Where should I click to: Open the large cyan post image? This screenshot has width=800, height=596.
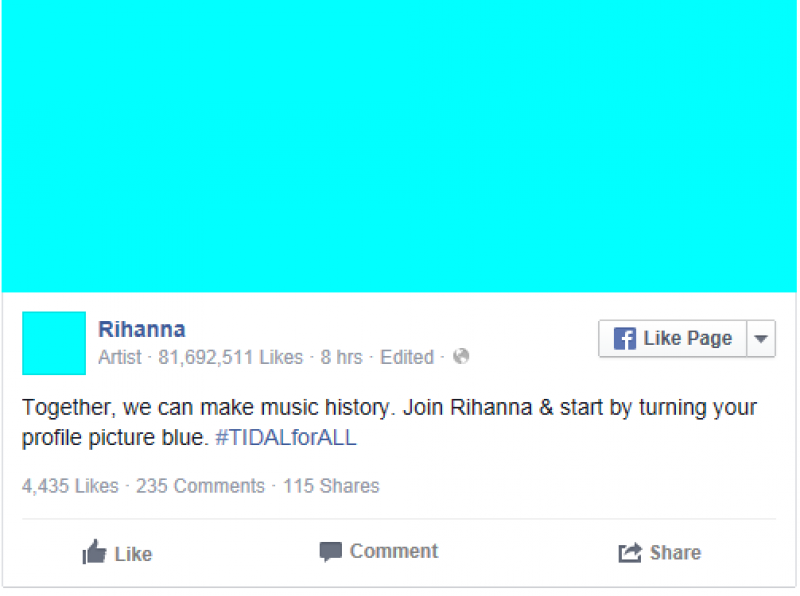coord(400,146)
